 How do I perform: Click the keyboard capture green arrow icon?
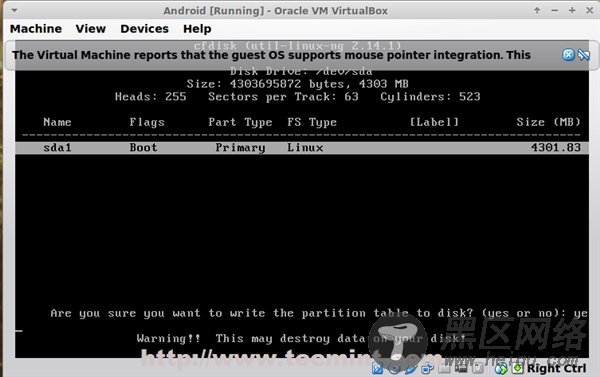[x=518, y=369]
